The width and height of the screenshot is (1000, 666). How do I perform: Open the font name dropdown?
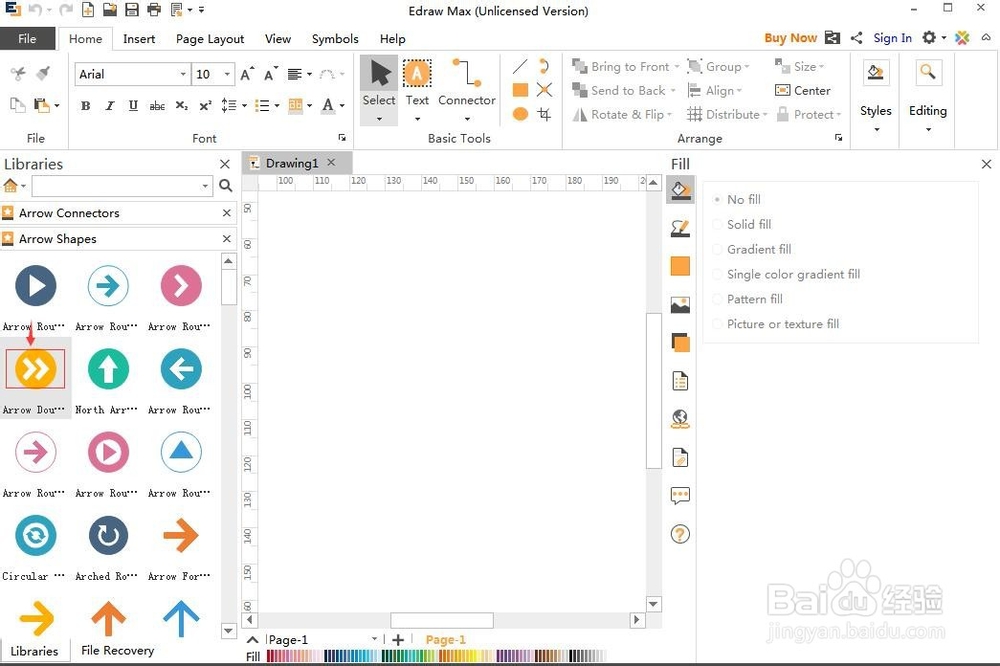[x=183, y=74]
